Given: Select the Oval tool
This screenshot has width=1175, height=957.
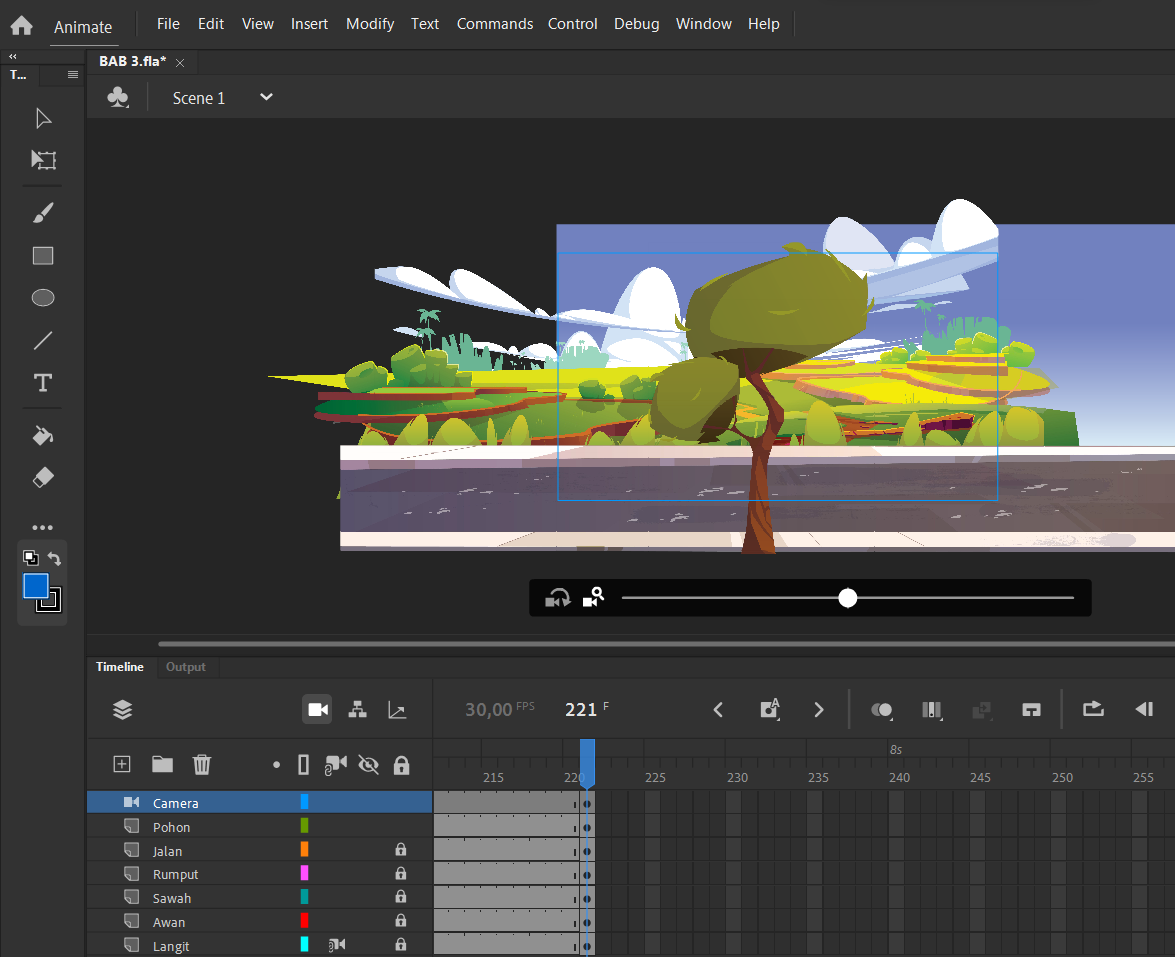Looking at the screenshot, I should pyautogui.click(x=43, y=298).
